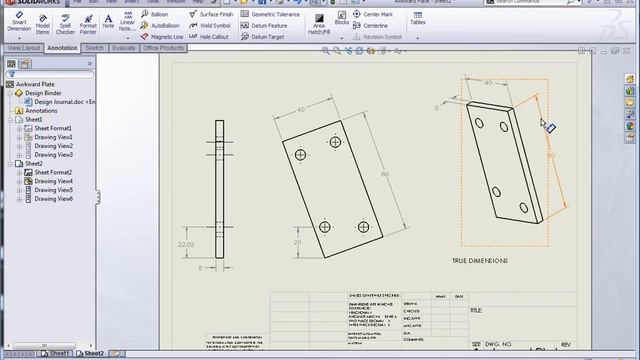Select Drawing View5 in the tree
The height and width of the screenshot is (360, 640).
pyautogui.click(x=49, y=190)
